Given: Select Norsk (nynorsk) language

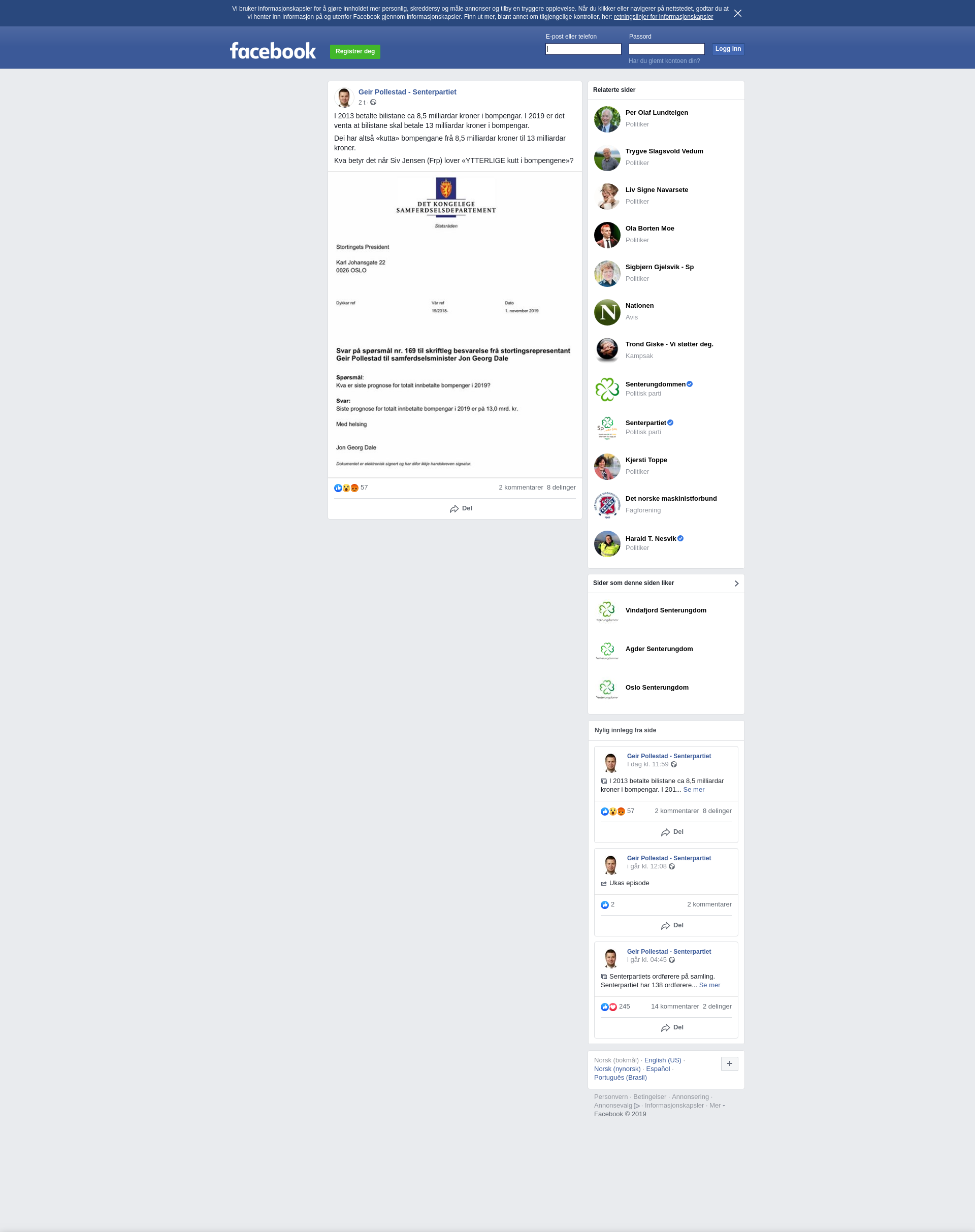Looking at the screenshot, I should [617, 1068].
